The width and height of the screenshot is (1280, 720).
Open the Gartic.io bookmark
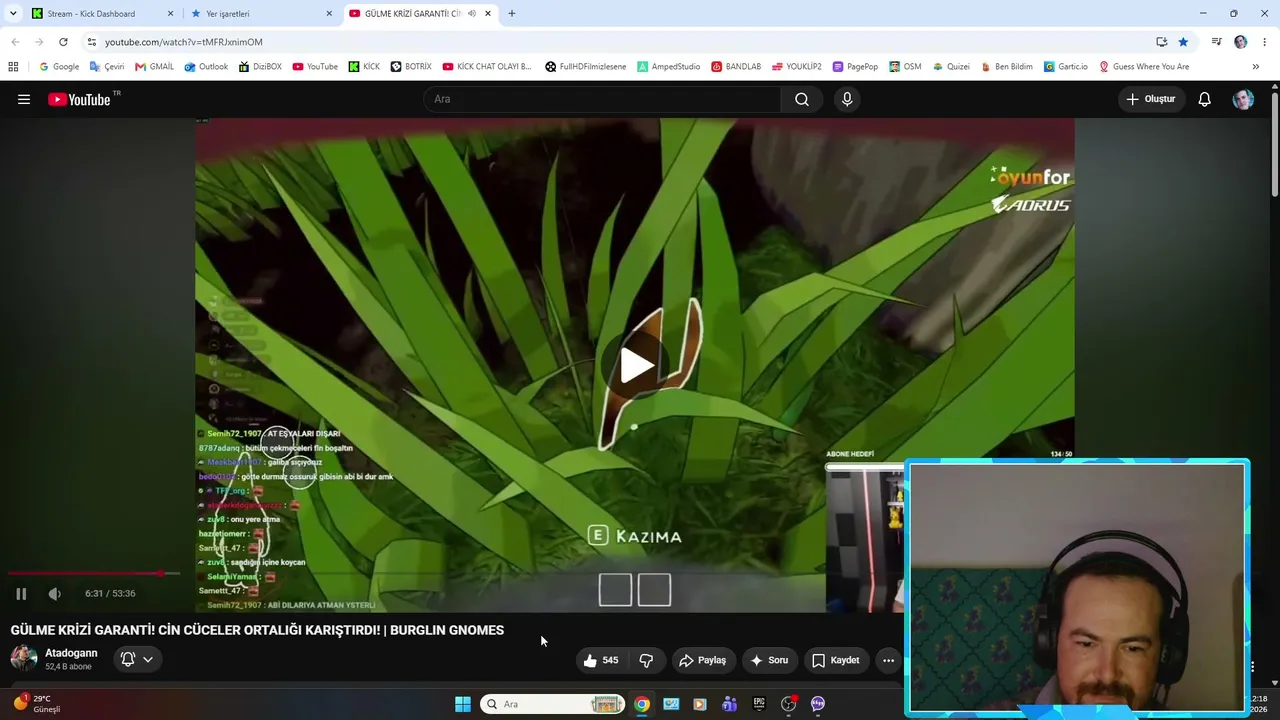click(x=1065, y=67)
